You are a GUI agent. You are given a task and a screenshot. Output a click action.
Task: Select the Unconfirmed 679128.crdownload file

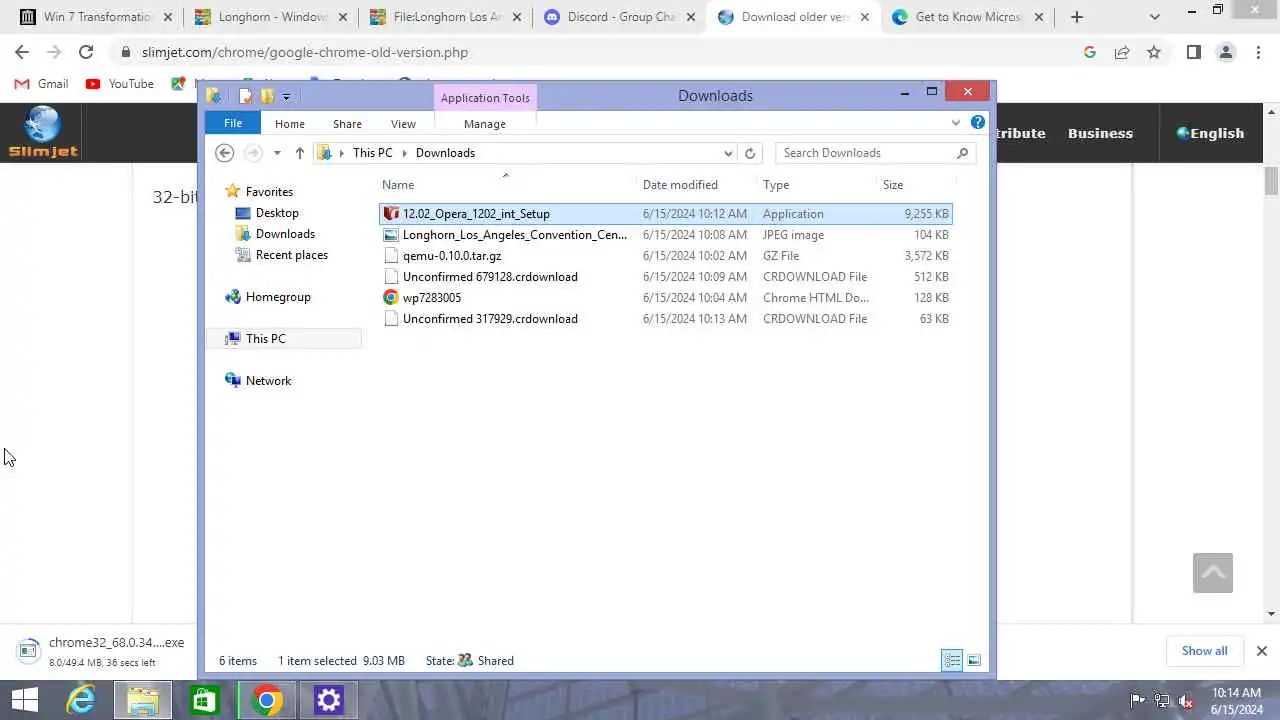click(666, 277)
